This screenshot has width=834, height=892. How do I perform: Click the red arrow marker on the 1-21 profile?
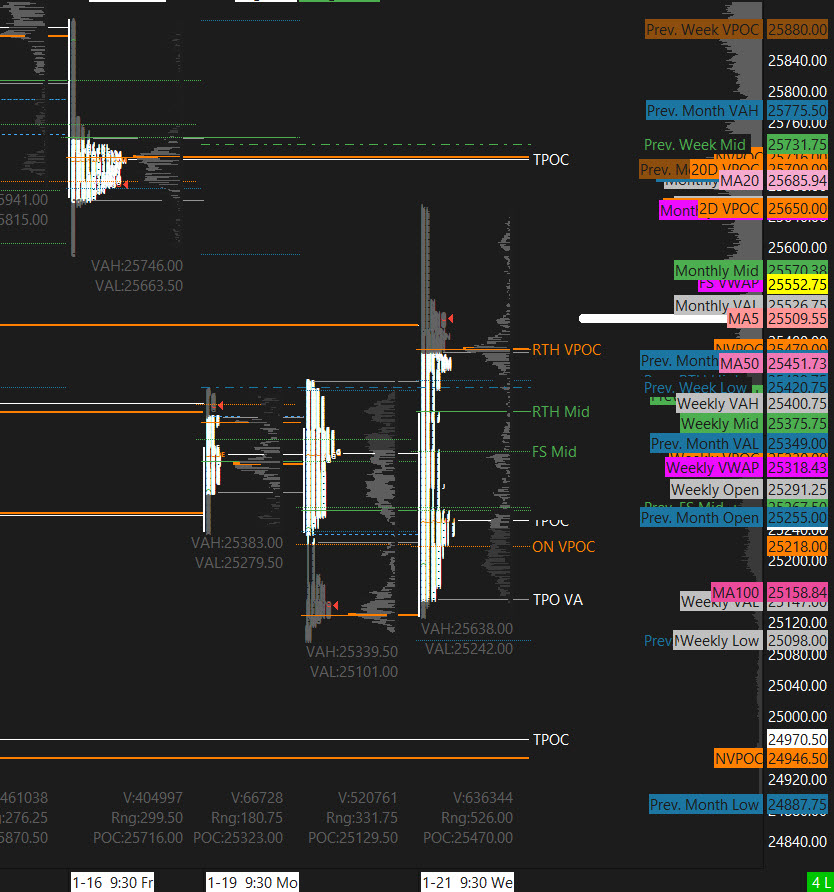[450, 318]
